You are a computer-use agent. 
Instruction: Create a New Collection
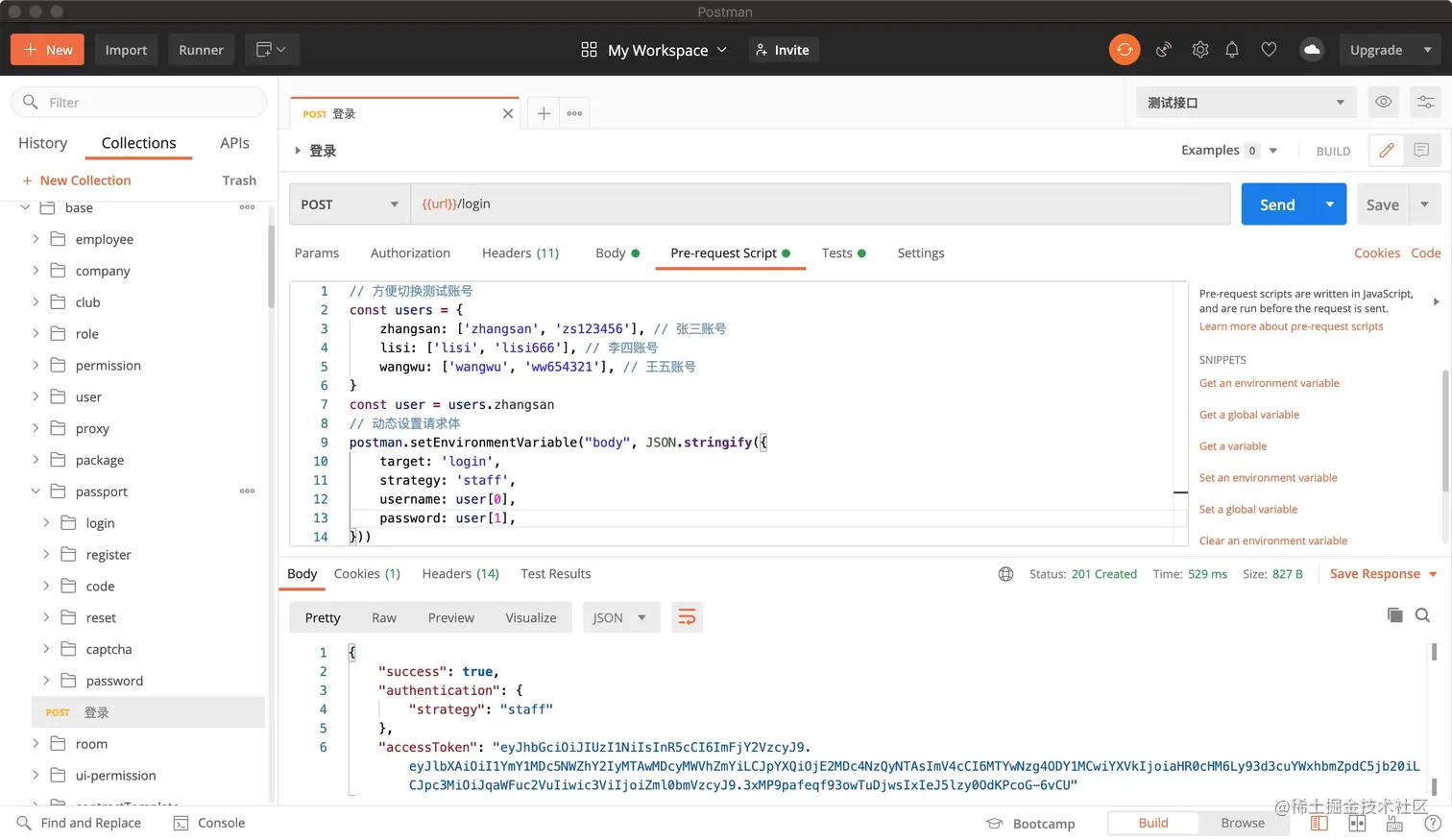tap(76, 180)
